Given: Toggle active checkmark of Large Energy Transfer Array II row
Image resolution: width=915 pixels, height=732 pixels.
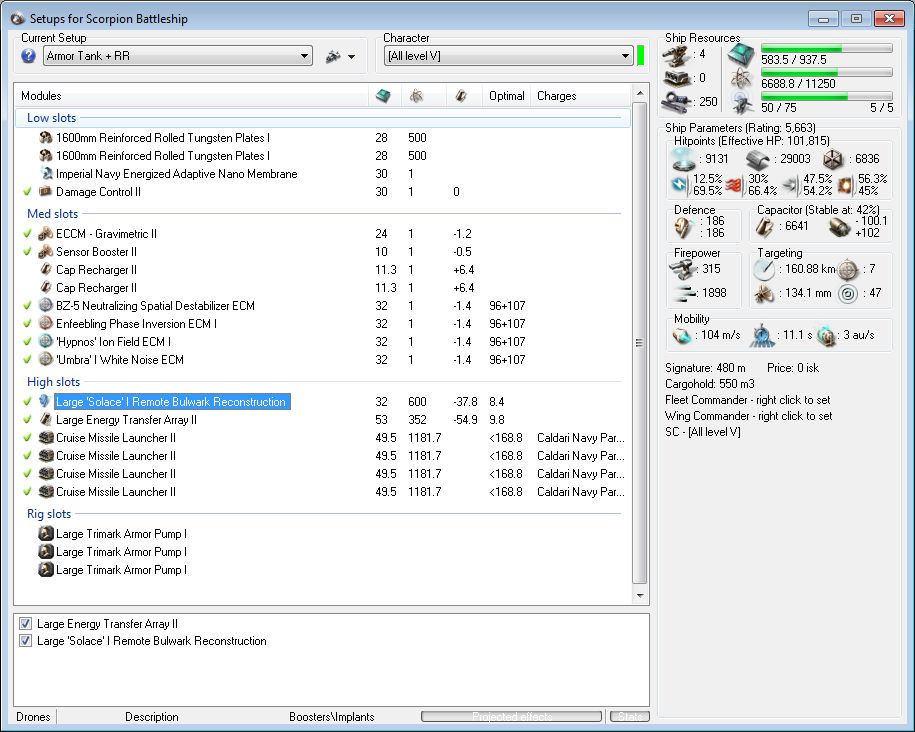Looking at the screenshot, I should tap(27, 419).
